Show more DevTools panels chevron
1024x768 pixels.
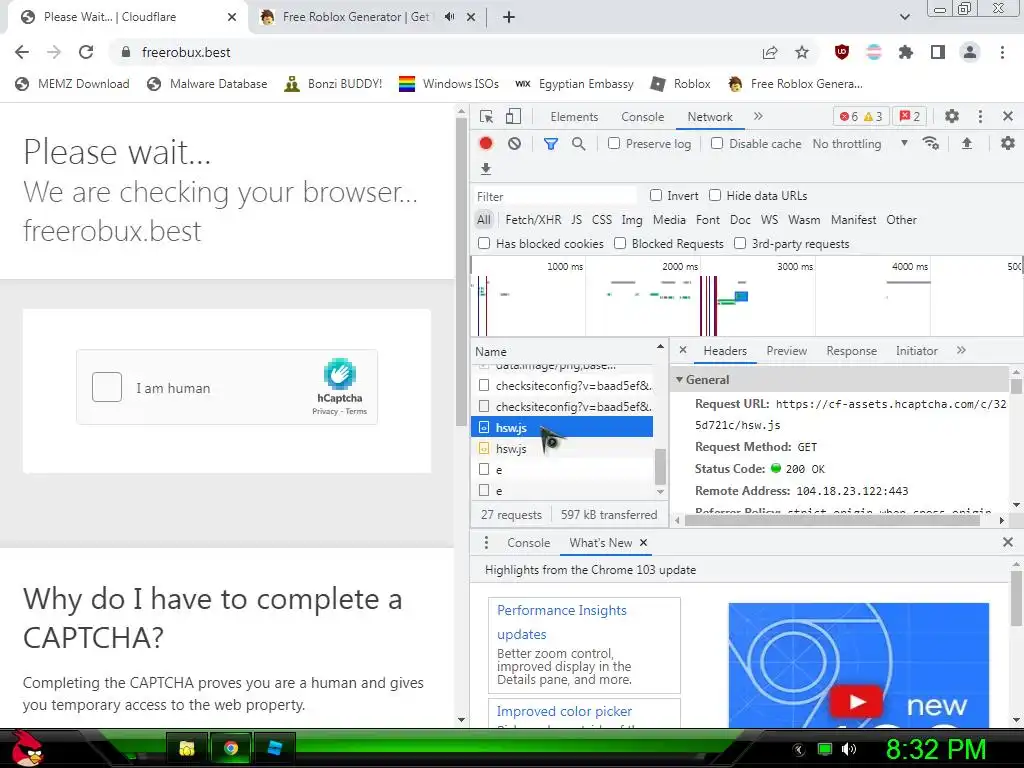click(758, 116)
